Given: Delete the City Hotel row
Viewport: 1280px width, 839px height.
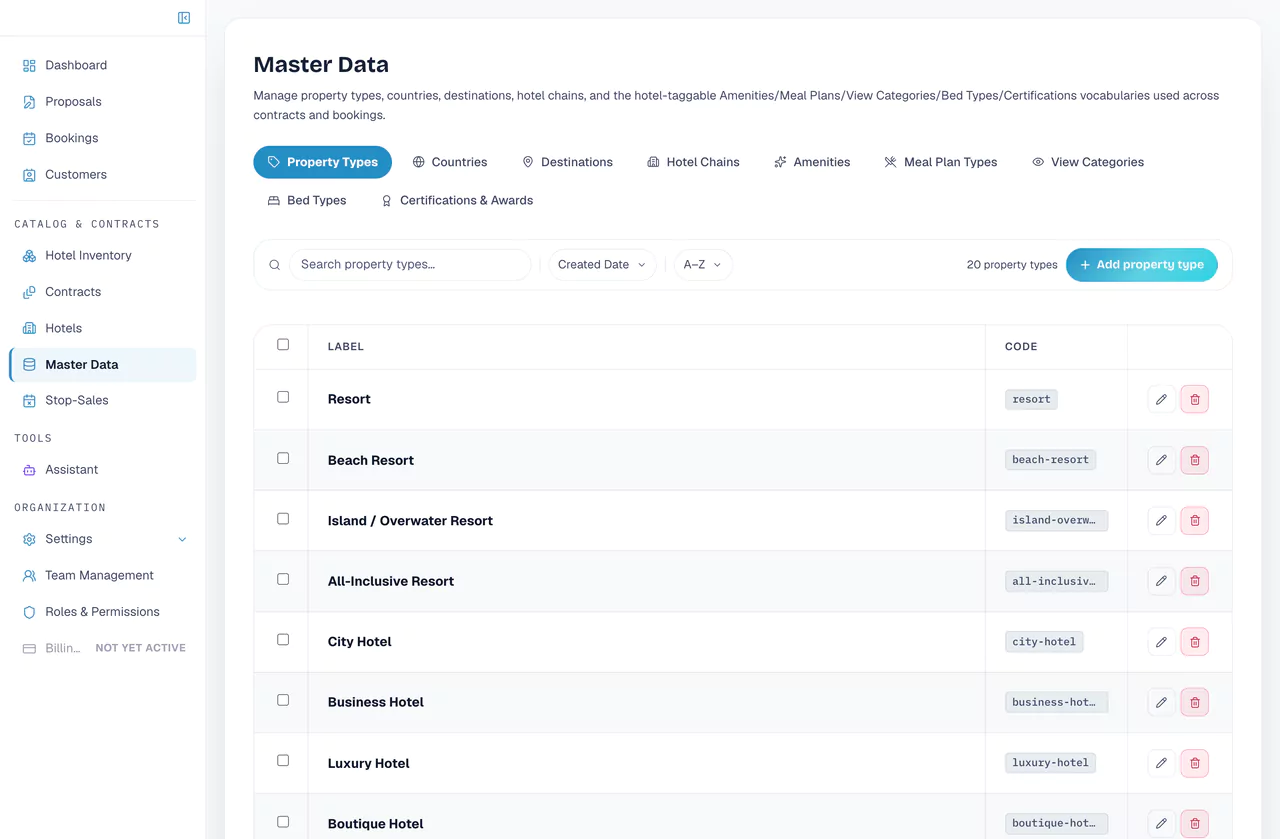Looking at the screenshot, I should pos(1195,642).
